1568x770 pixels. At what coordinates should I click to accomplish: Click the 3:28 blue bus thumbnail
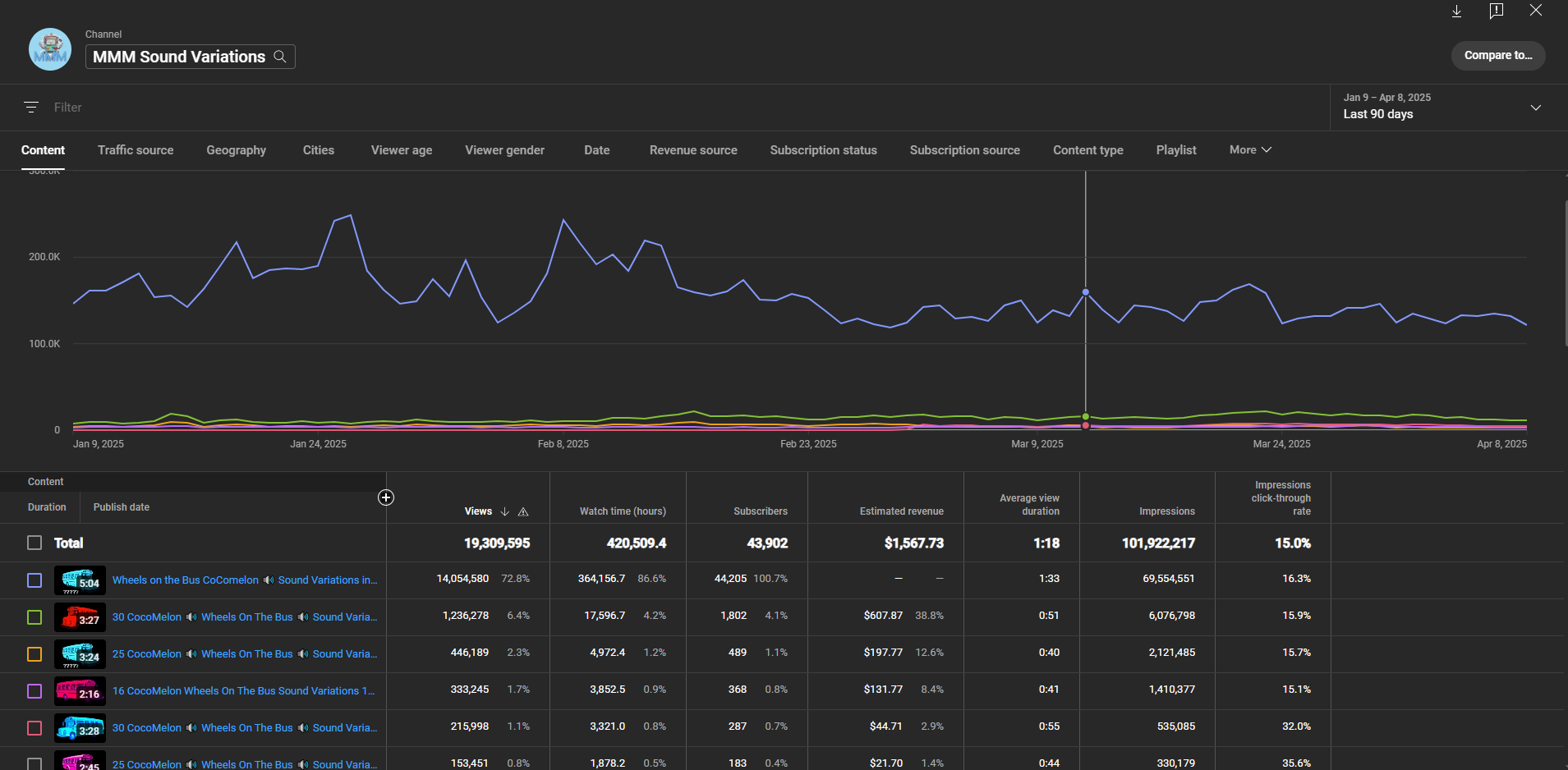pyautogui.click(x=80, y=728)
